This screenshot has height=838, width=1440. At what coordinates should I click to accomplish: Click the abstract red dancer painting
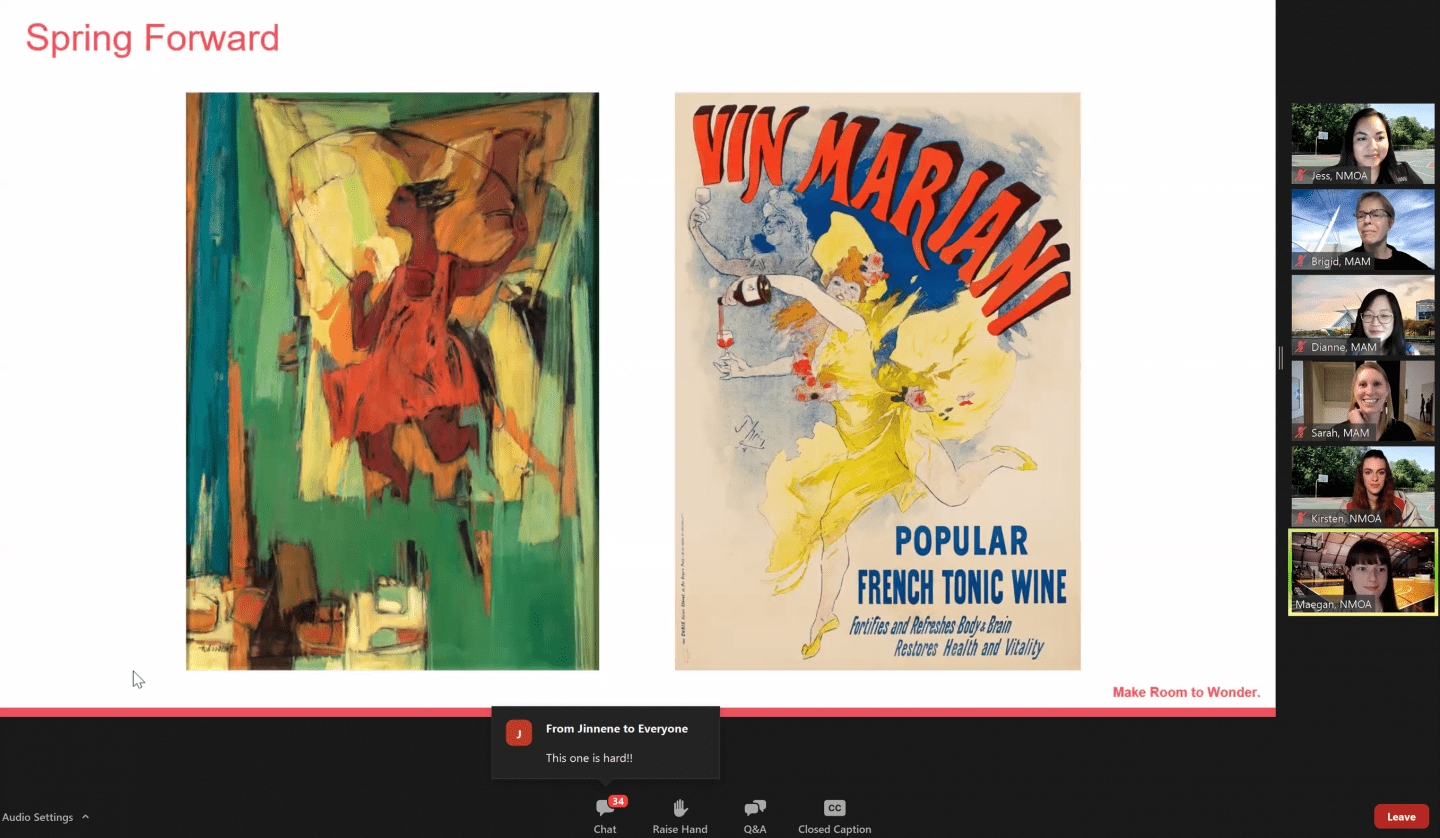[392, 381]
